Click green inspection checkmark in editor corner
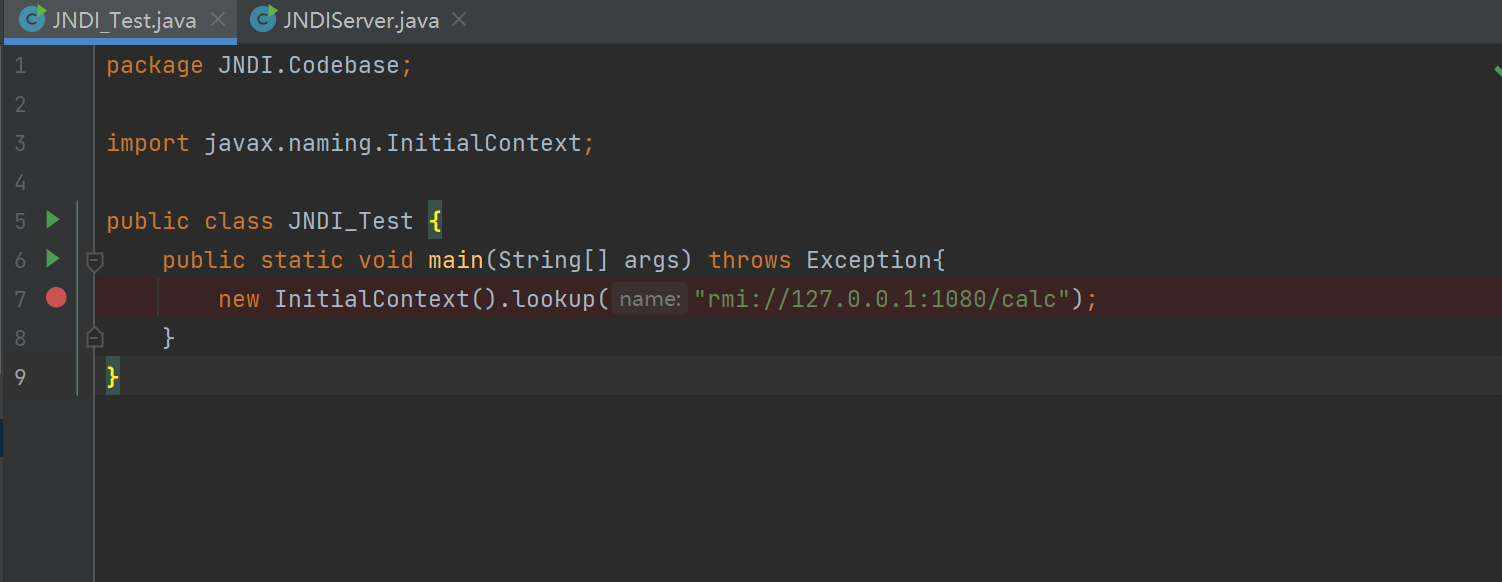Viewport: 1502px width, 582px height. [1497, 70]
